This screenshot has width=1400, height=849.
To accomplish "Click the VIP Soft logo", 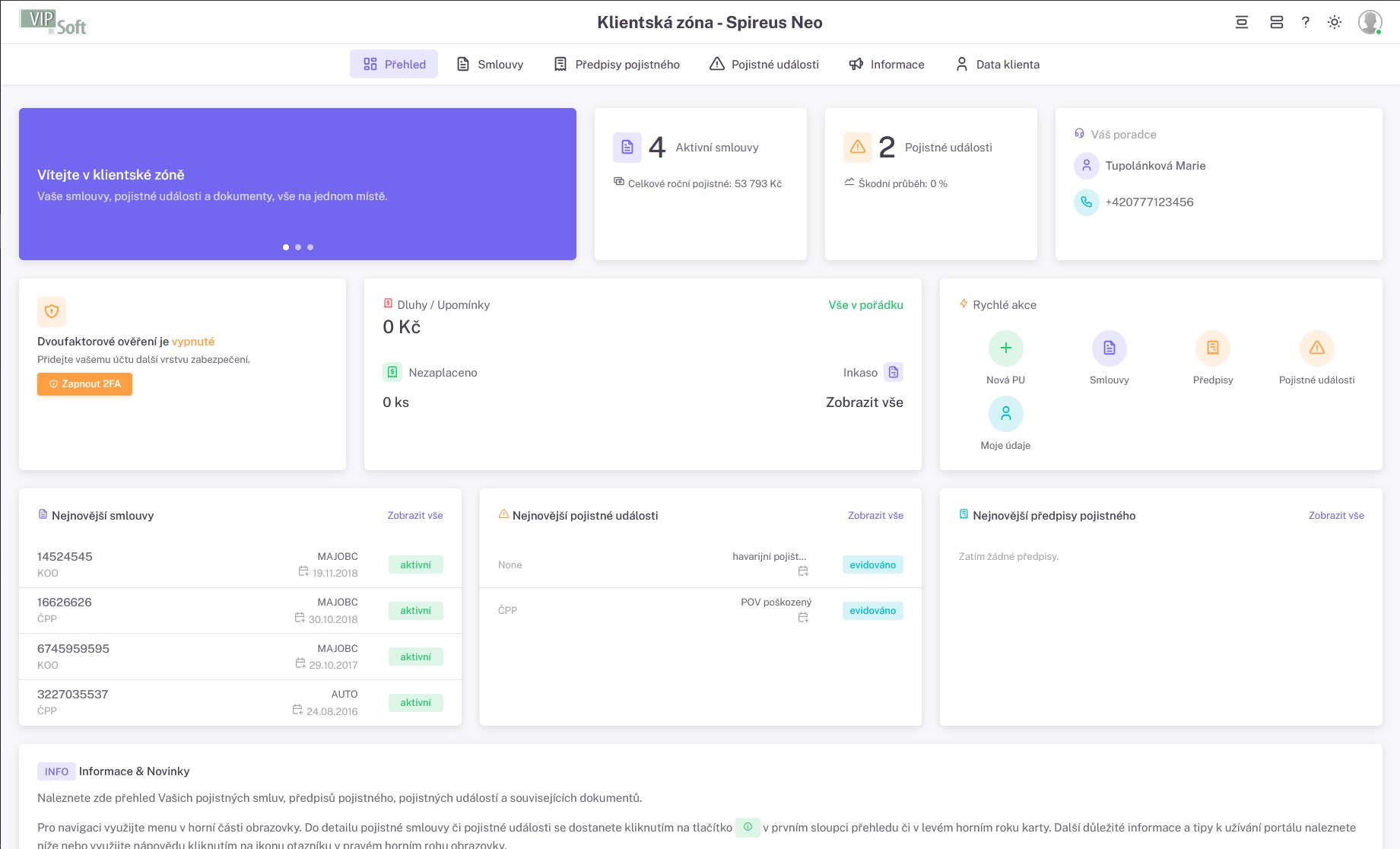I will pyautogui.click(x=53, y=22).
